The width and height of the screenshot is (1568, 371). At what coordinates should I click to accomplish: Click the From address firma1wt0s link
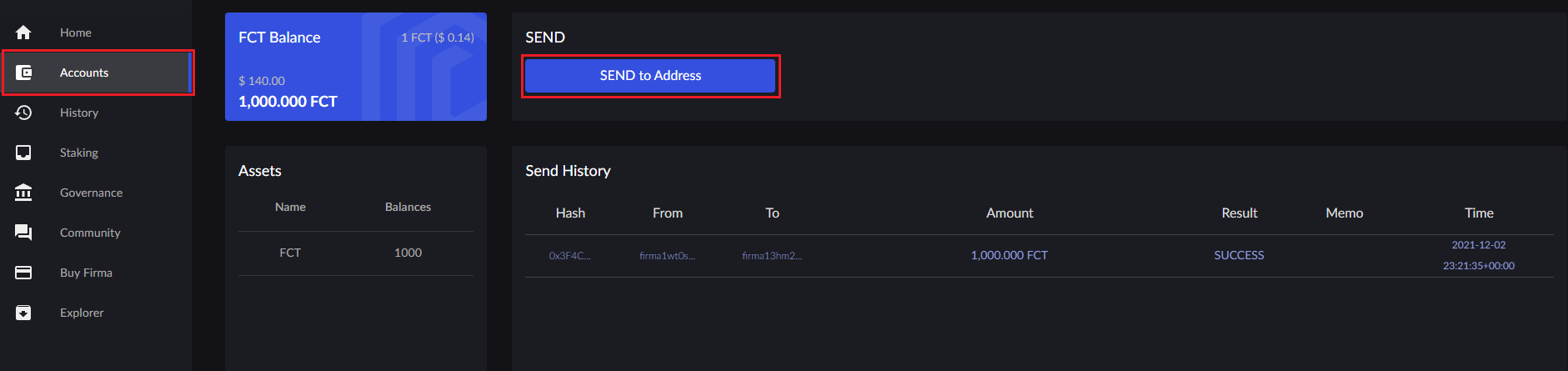667,256
